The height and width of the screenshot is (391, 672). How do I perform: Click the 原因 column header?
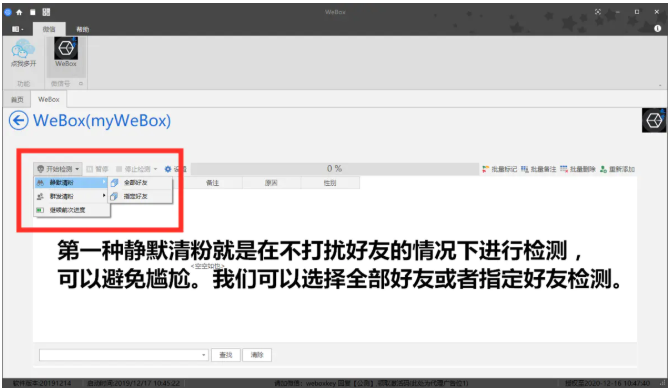tap(271, 183)
